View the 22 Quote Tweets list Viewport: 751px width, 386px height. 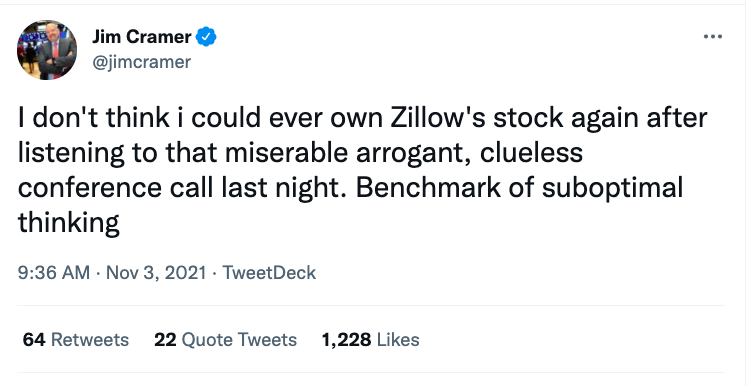[x=225, y=340]
